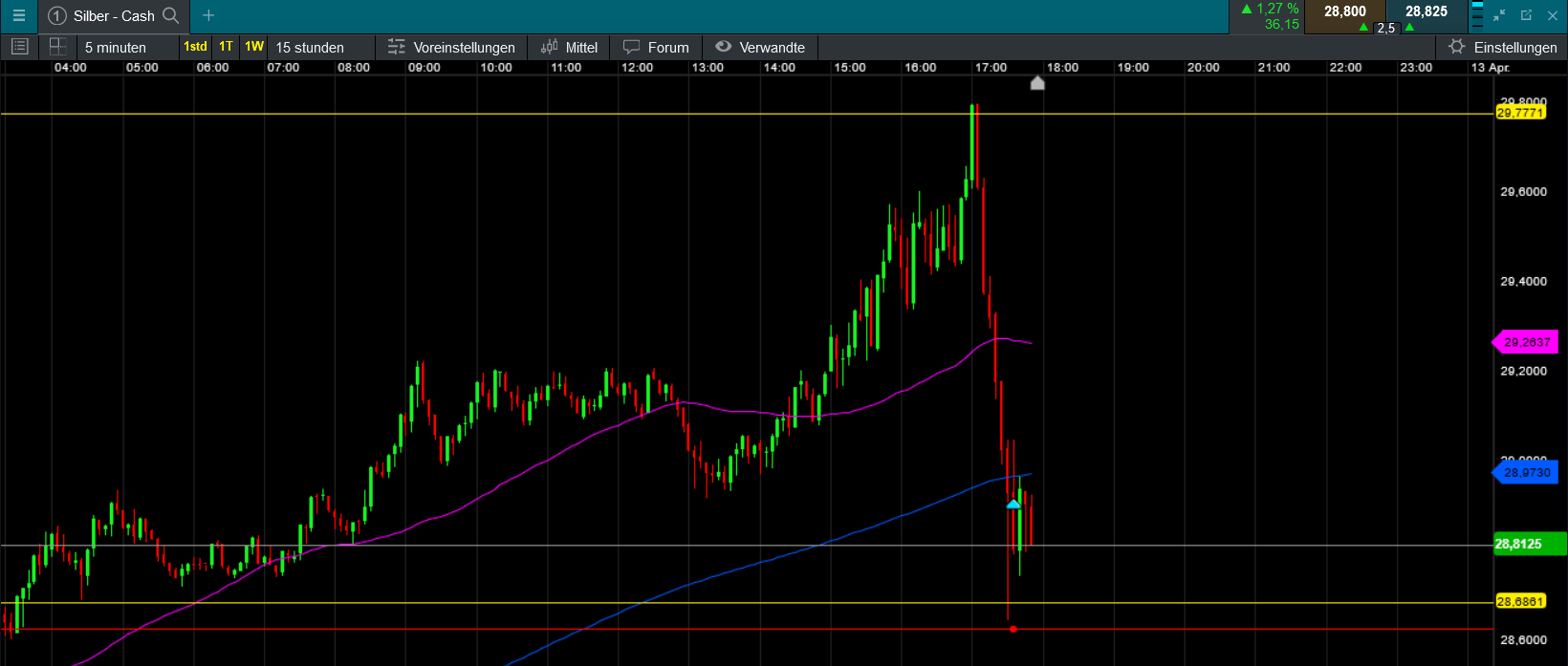The image size is (1568, 666).
Task: Open the 15 stunden range dropdown
Action: click(320, 47)
